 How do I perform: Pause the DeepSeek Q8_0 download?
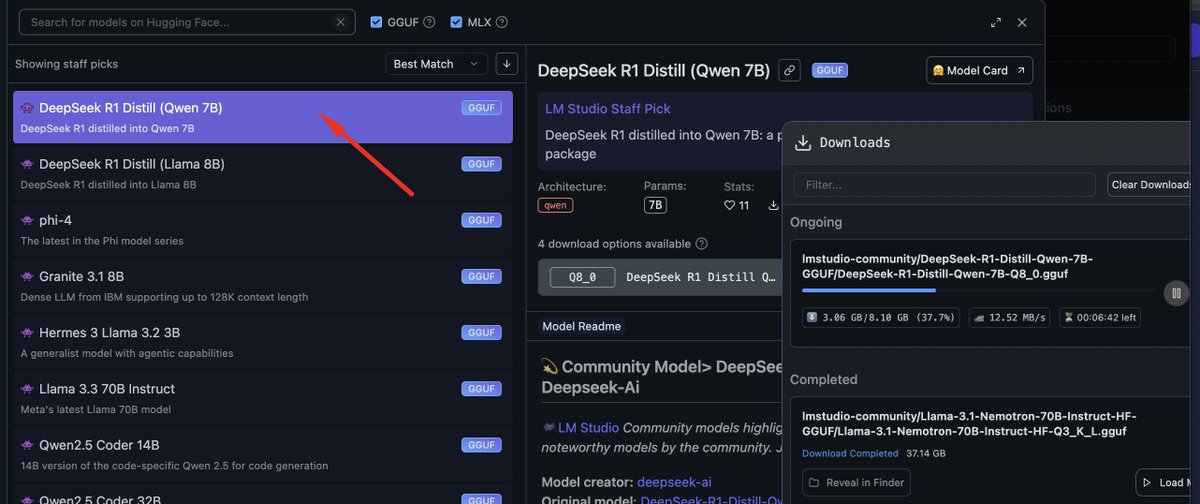tap(1175, 293)
